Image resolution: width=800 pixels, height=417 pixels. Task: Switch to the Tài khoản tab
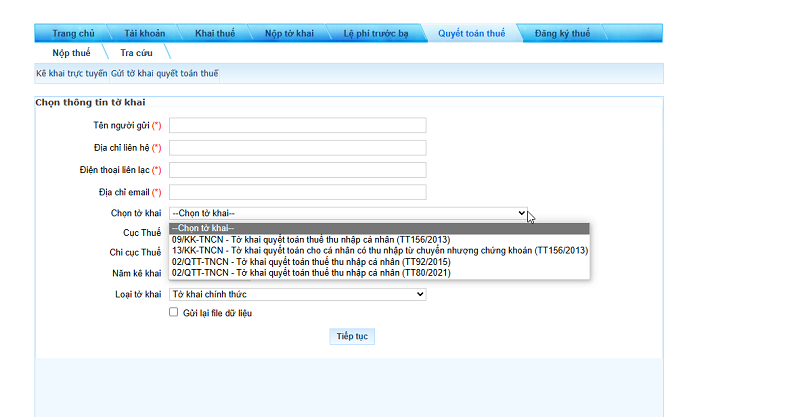(144, 33)
